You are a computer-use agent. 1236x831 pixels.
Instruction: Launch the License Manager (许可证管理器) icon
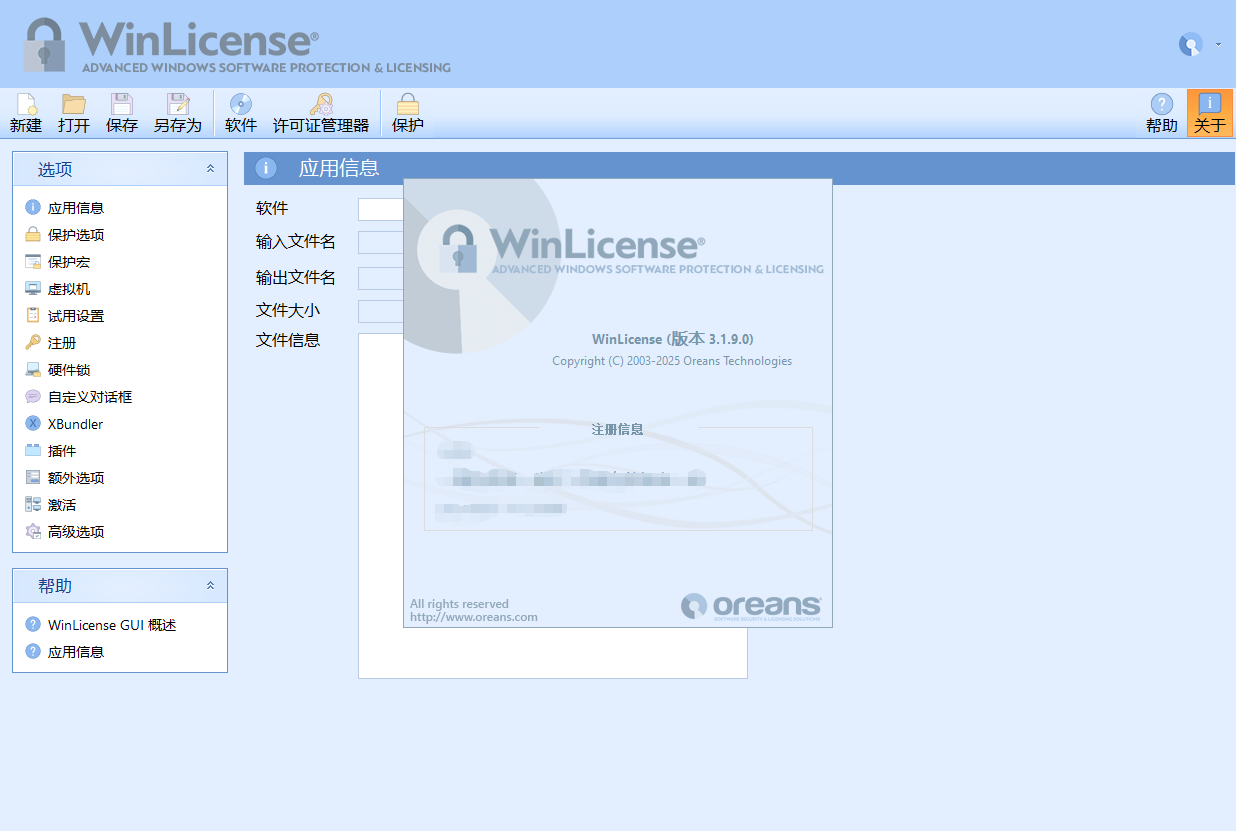pyautogui.click(x=321, y=113)
